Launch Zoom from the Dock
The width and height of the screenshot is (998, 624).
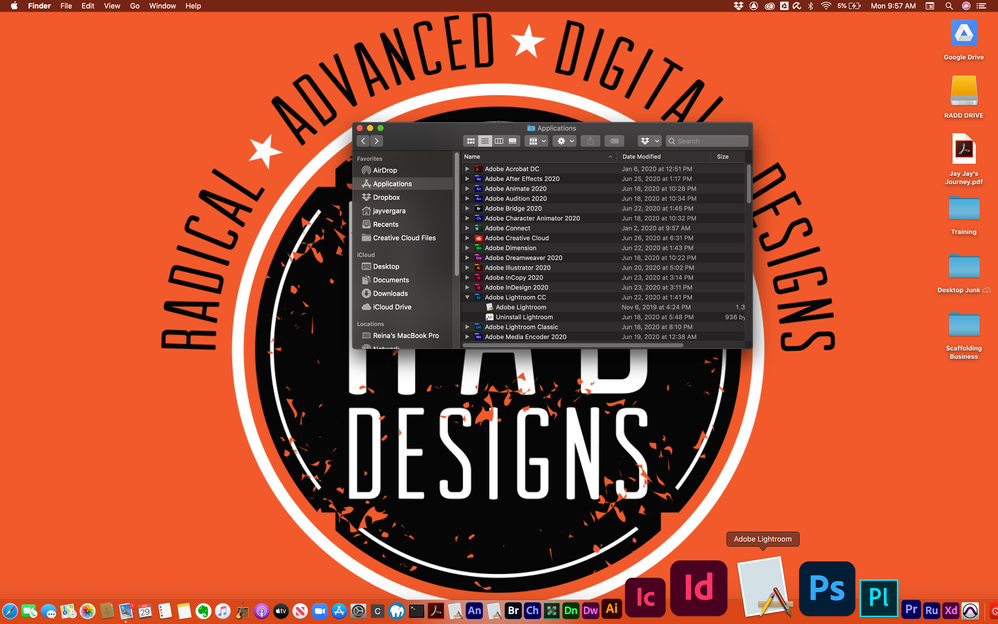319,611
